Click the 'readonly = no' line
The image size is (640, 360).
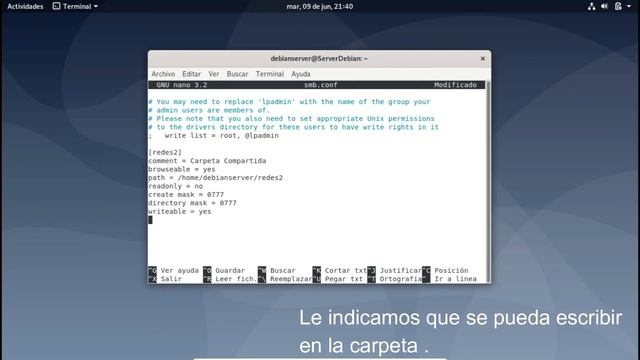[176, 186]
